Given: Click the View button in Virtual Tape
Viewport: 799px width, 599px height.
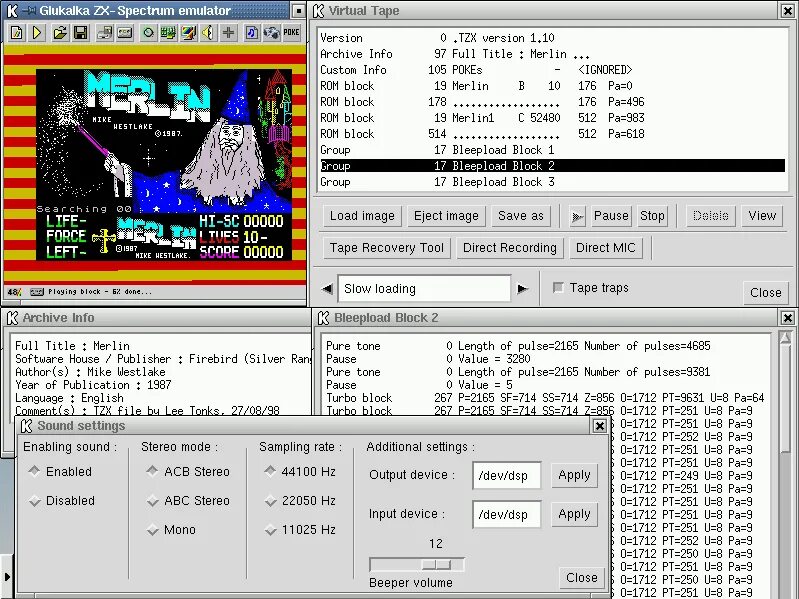Looking at the screenshot, I should coord(762,216).
